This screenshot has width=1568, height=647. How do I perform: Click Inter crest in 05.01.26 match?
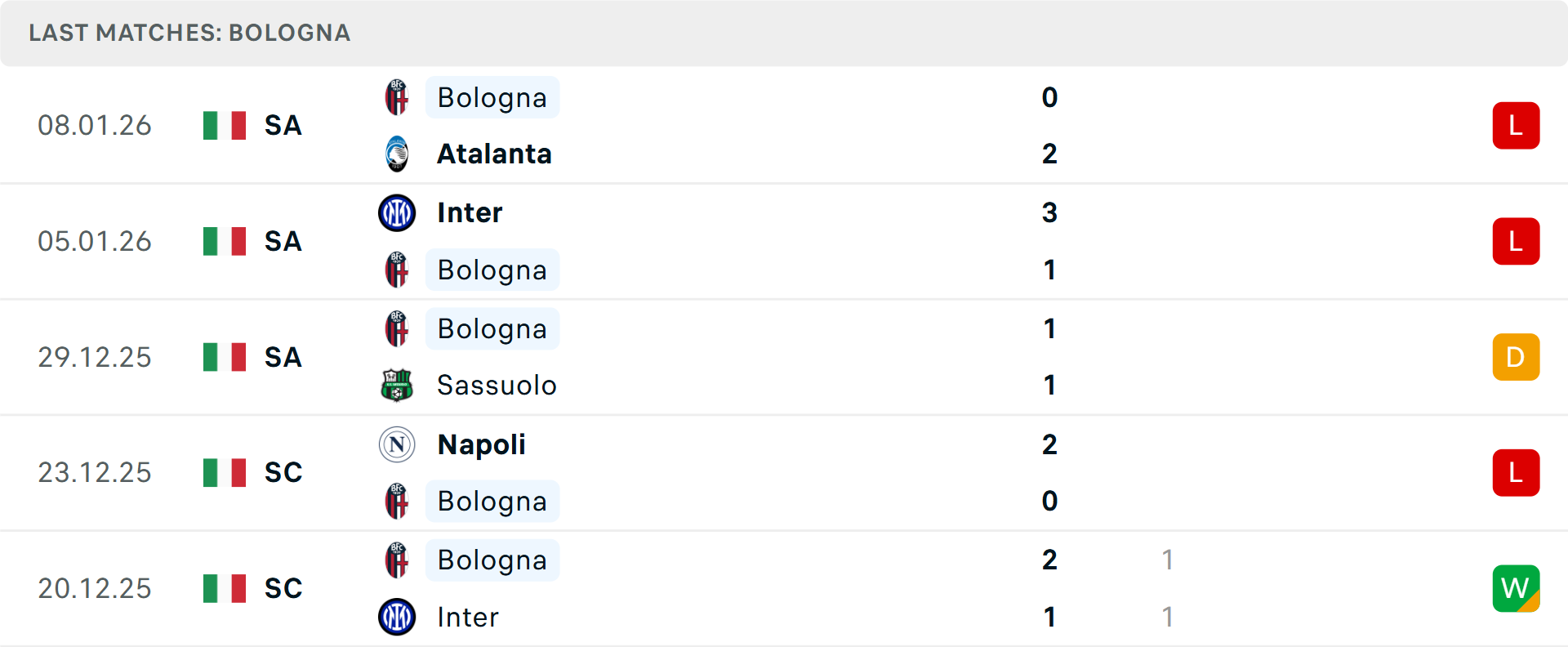click(x=397, y=213)
